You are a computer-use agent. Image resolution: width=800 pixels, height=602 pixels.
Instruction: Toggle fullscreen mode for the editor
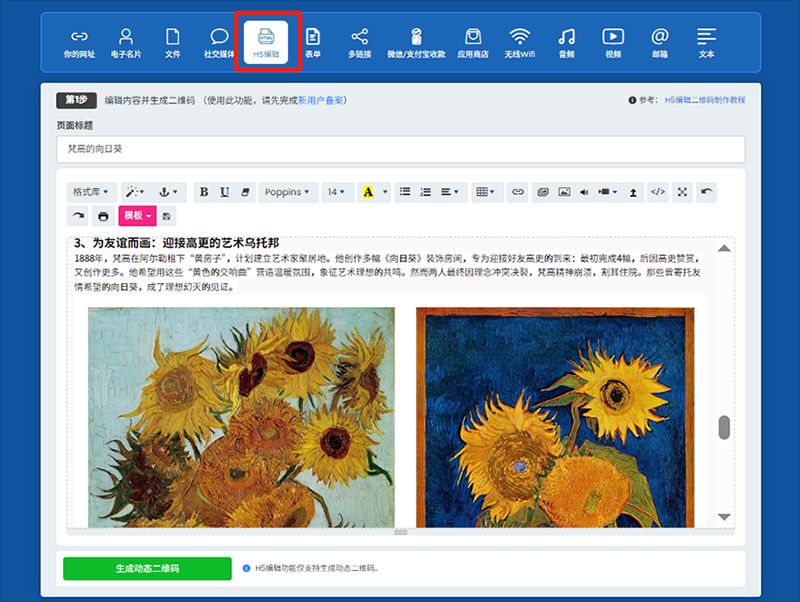pyautogui.click(x=682, y=192)
